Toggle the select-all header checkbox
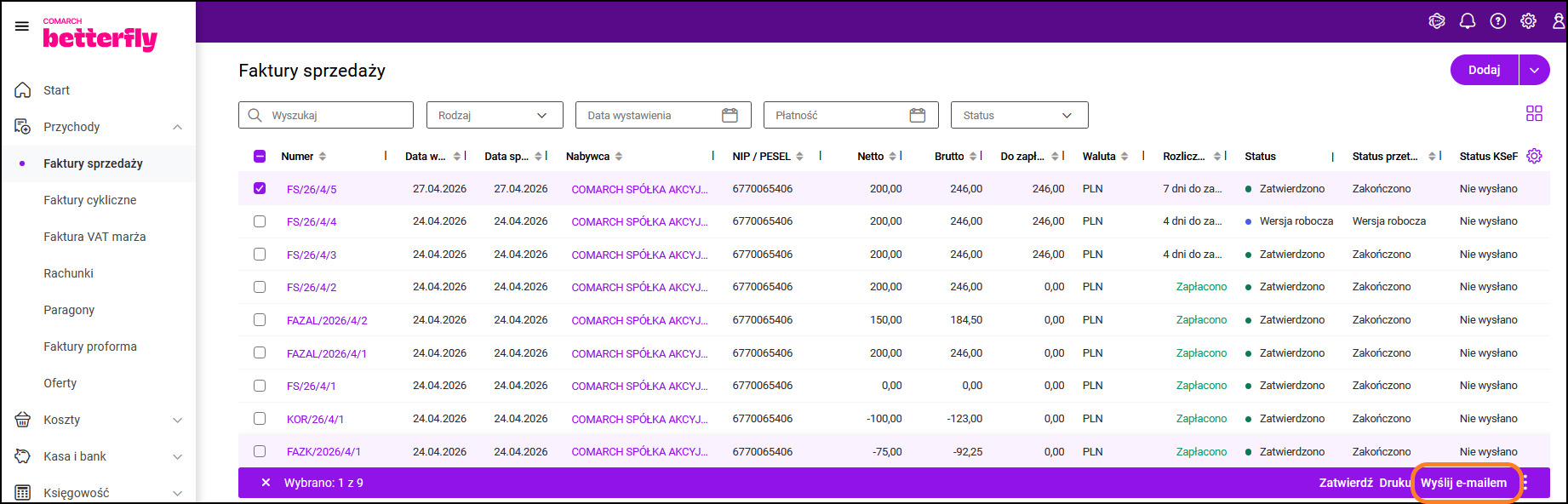The width and height of the screenshot is (1568, 504). (x=260, y=156)
